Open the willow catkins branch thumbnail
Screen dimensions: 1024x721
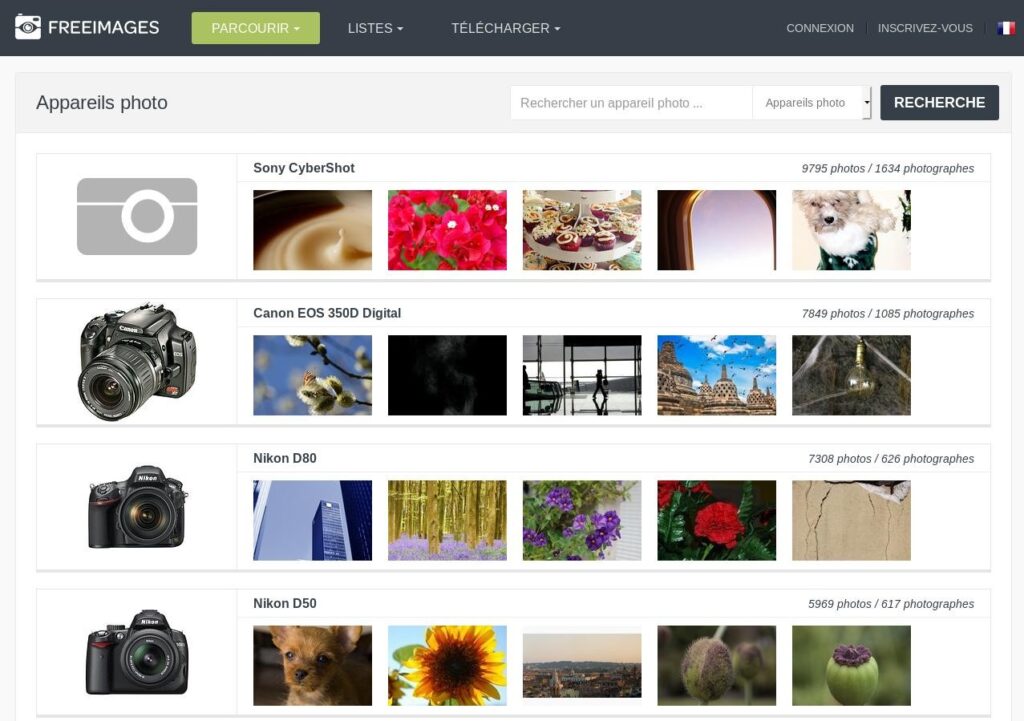tap(313, 375)
